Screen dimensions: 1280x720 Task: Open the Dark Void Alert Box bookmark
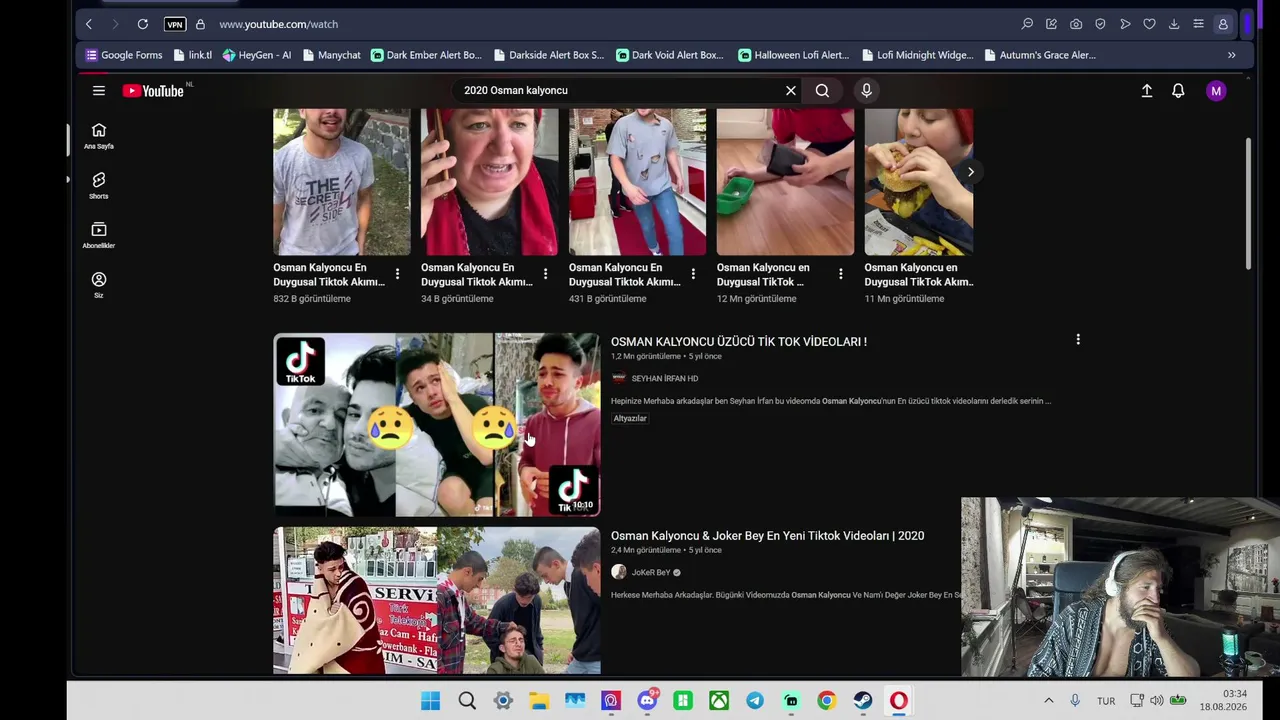pos(670,55)
